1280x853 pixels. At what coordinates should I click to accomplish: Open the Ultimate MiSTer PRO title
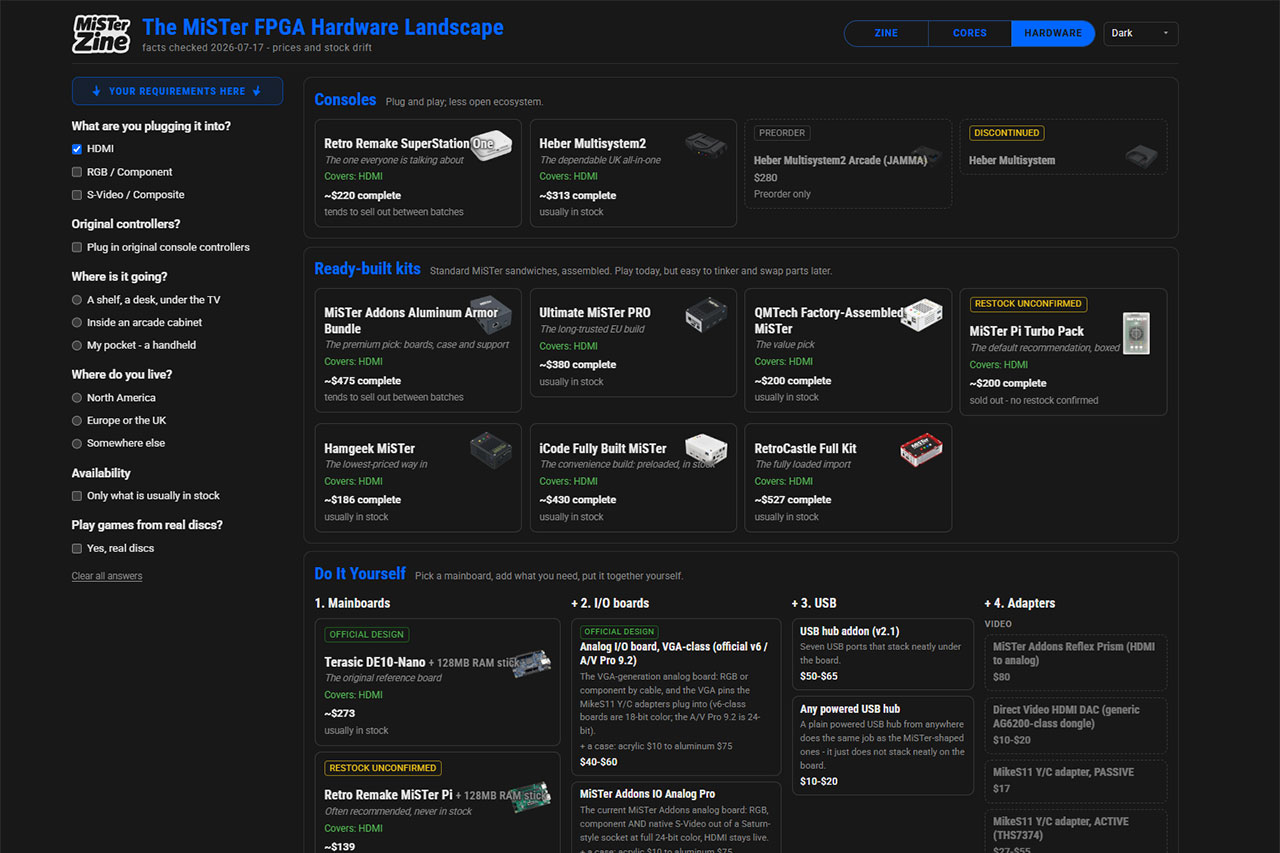click(595, 313)
